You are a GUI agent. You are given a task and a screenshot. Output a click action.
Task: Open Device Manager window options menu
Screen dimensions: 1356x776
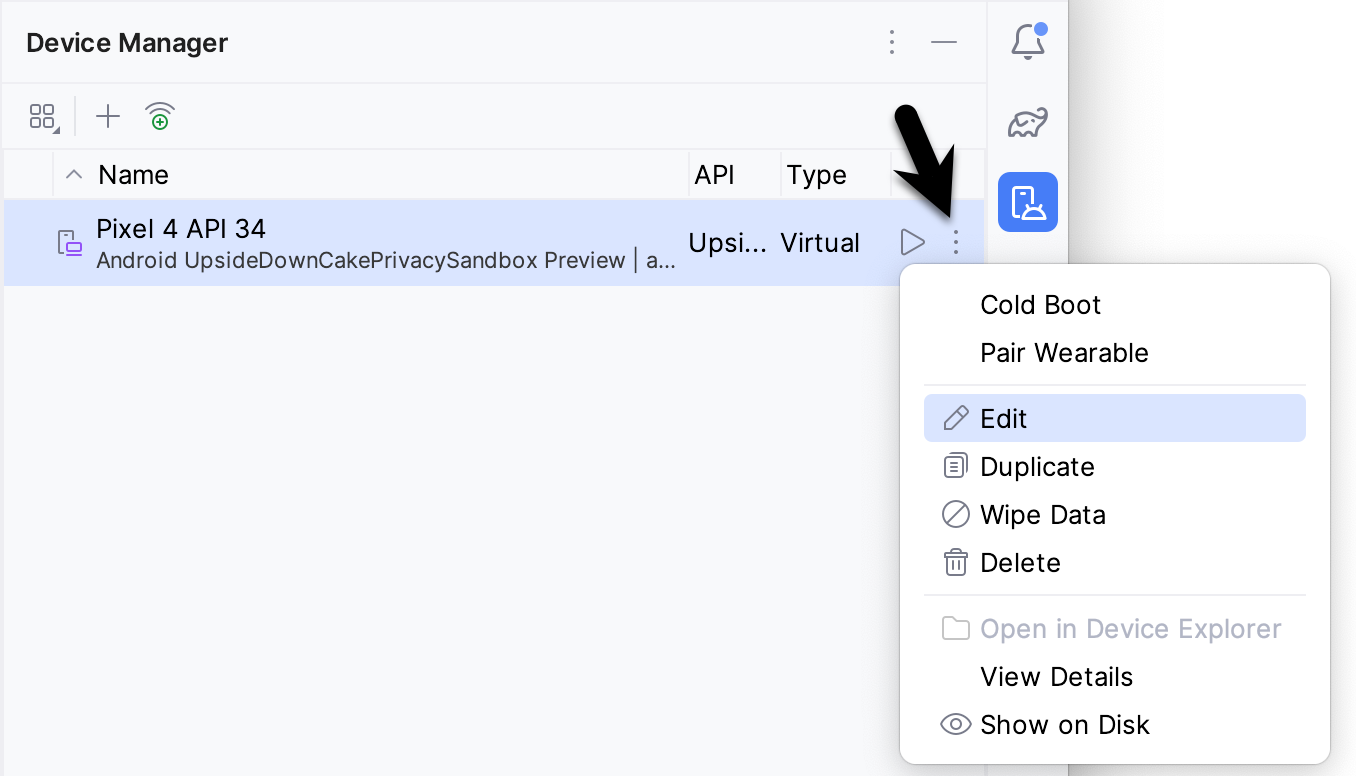892,42
